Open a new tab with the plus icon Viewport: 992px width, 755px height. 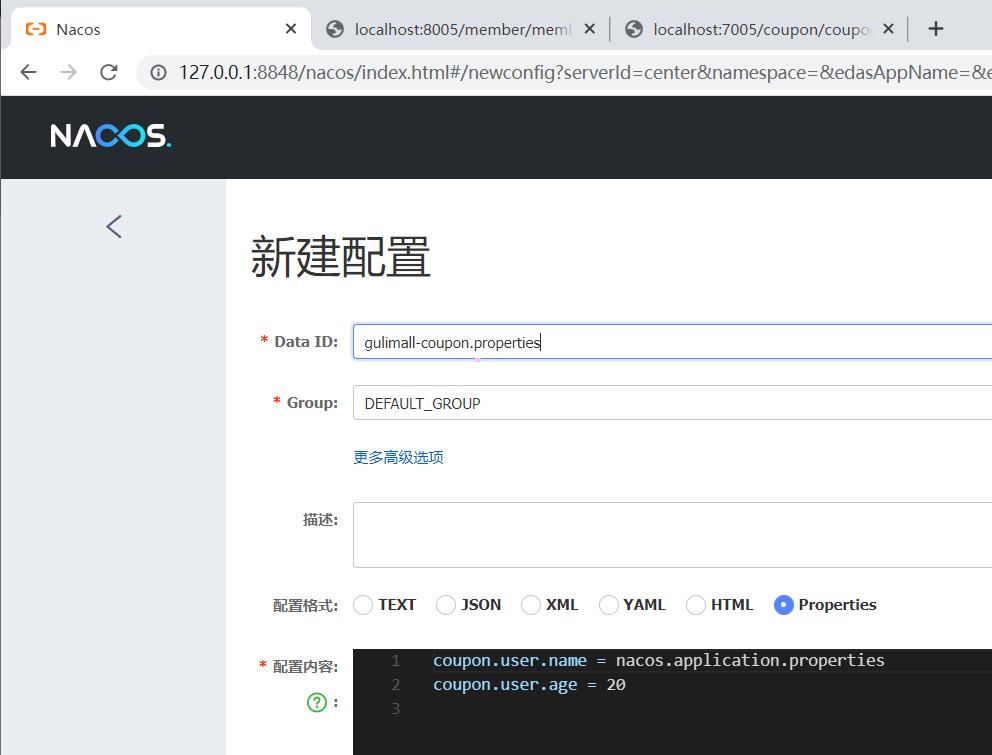click(936, 28)
